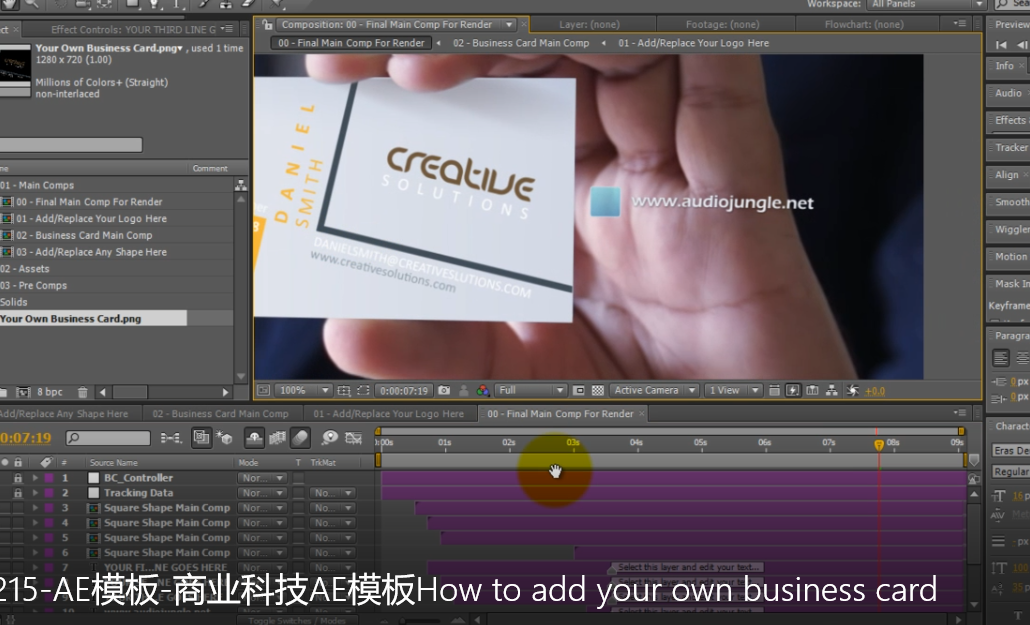Open the timeline panel options menu icon

960,413
